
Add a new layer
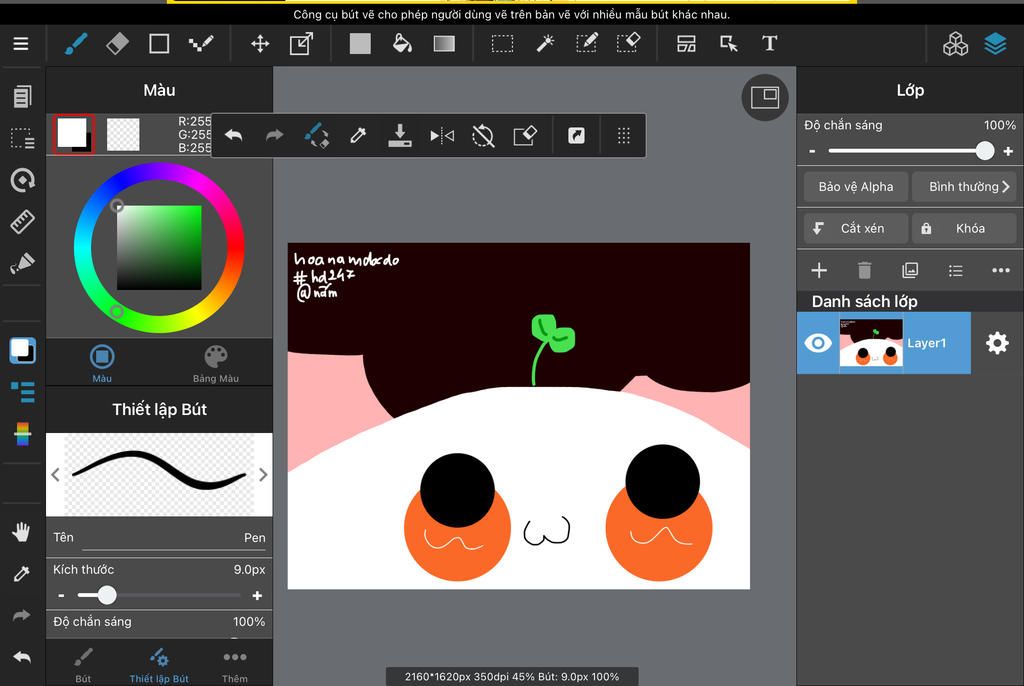[819, 270]
